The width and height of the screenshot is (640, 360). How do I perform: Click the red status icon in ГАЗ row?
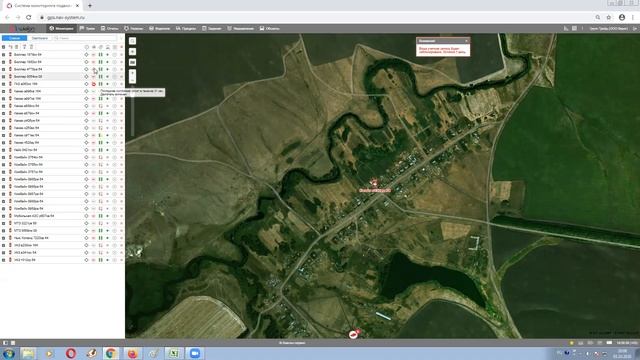pyautogui.click(x=93, y=84)
